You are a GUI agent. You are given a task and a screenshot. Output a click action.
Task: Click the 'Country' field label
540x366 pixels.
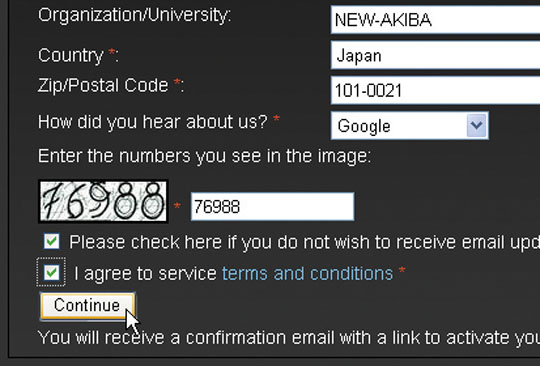(x=71, y=55)
